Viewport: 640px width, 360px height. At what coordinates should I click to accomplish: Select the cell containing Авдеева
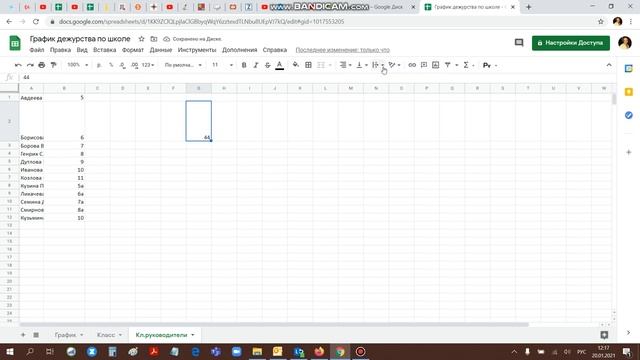[31, 98]
